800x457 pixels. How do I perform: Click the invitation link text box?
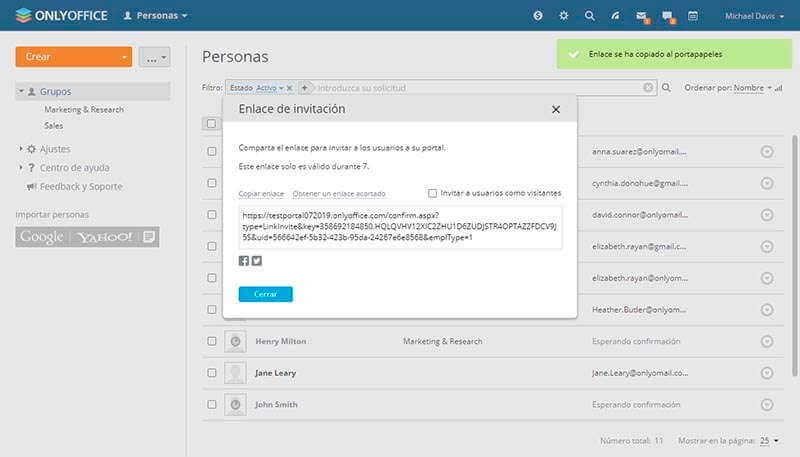[x=400, y=228]
